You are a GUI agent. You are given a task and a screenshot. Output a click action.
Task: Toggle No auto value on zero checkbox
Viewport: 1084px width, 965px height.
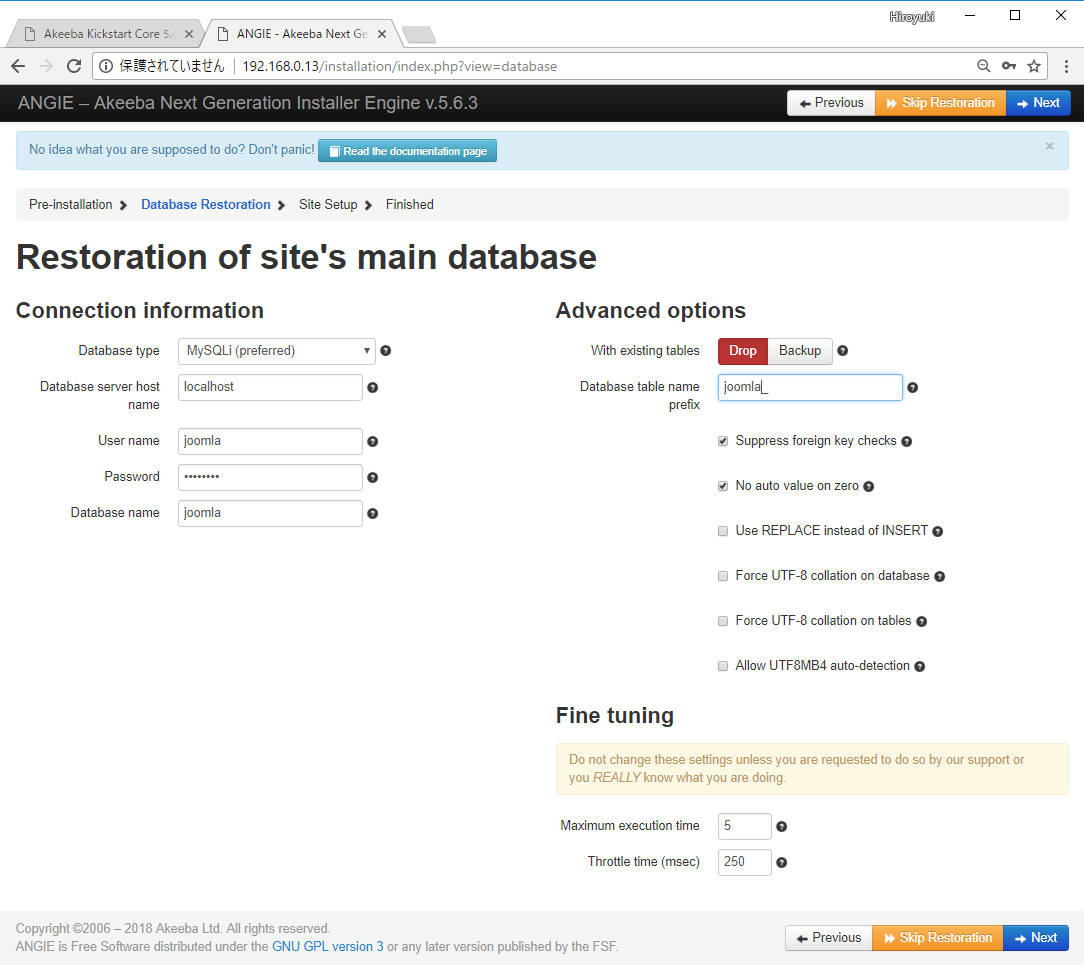click(x=723, y=486)
